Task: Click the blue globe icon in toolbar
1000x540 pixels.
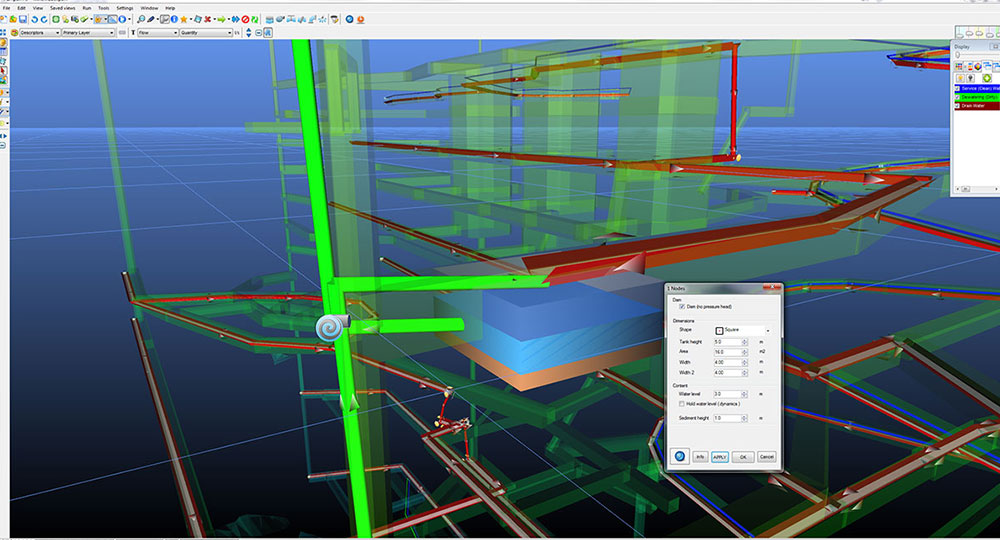Action: point(349,19)
